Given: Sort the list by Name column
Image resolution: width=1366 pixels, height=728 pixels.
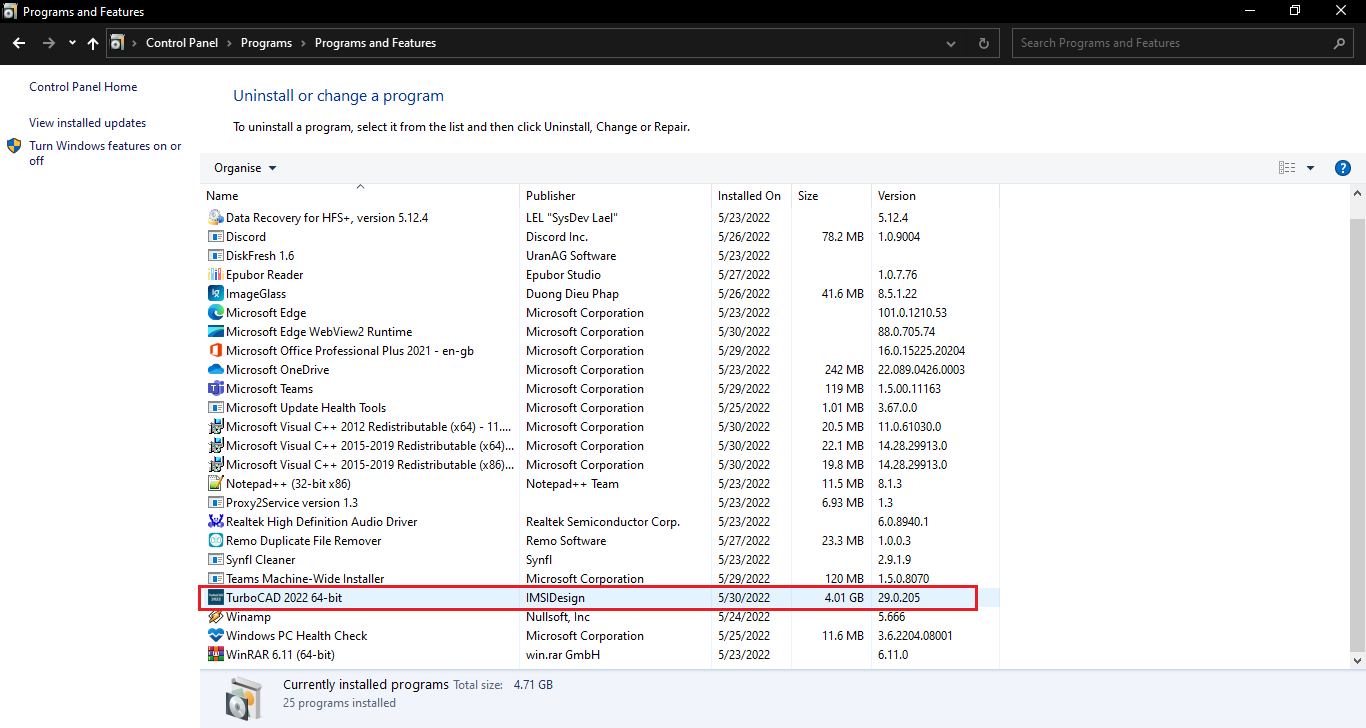Looking at the screenshot, I should click(x=360, y=196).
